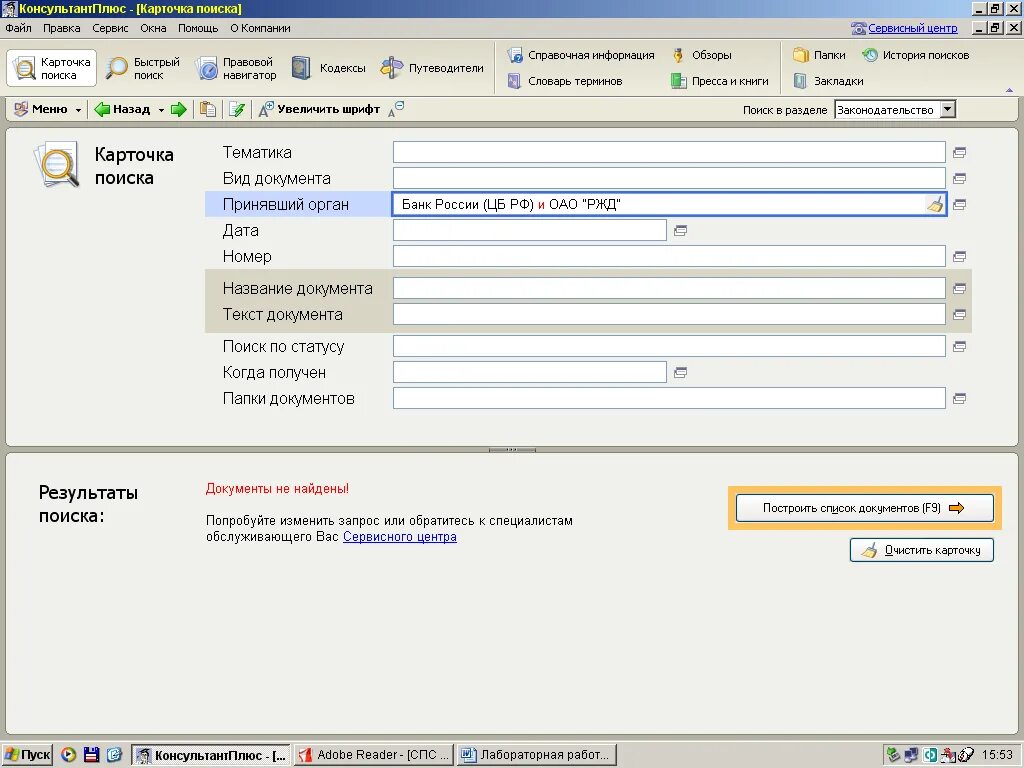Click into the Вид документа field
Viewport: 1024px width, 768px height.
tap(669, 178)
